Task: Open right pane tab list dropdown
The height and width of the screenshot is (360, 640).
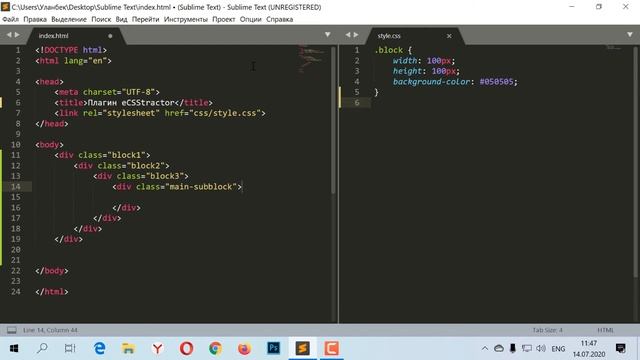Action: [x=630, y=35]
